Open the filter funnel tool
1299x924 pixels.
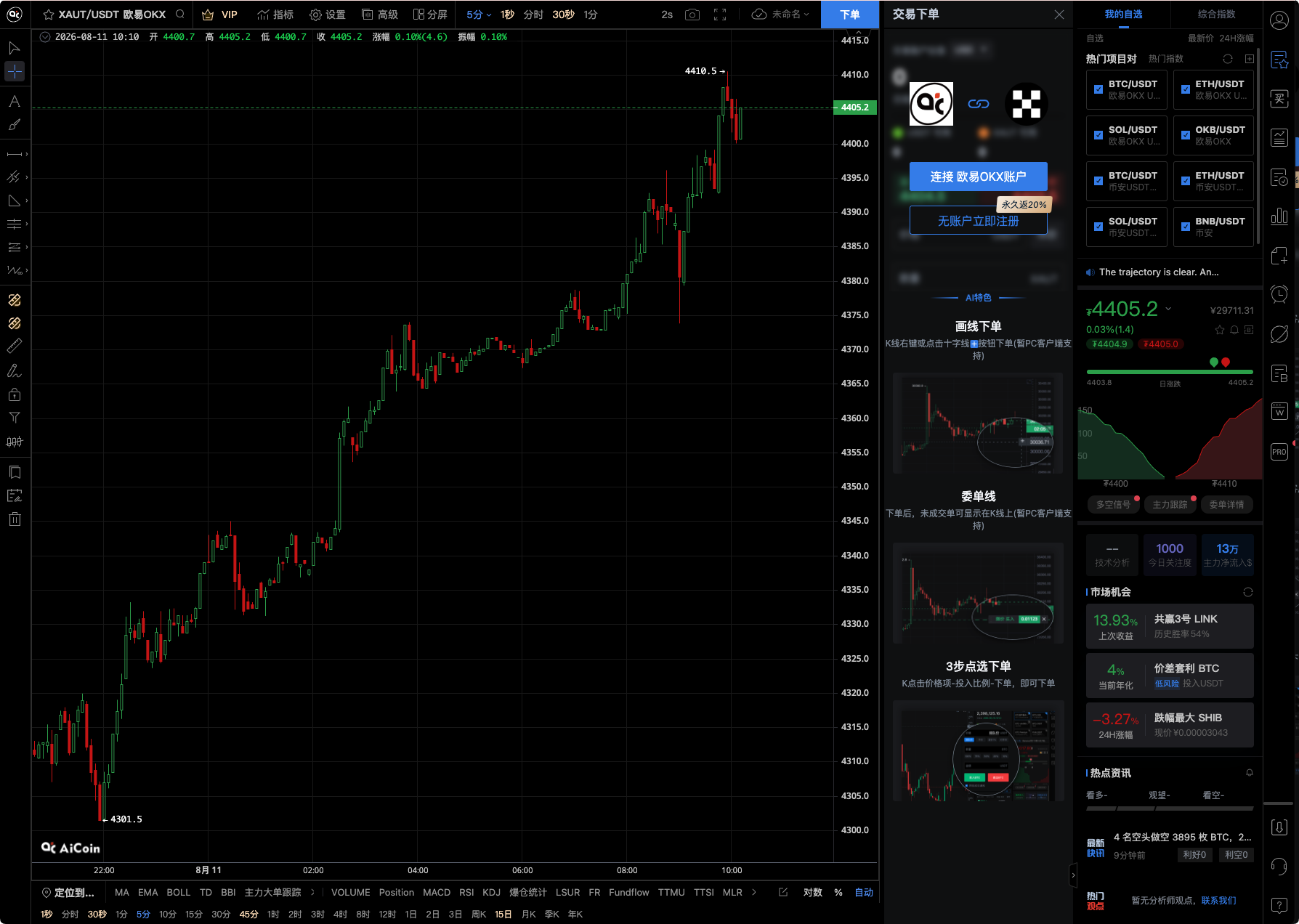click(15, 418)
